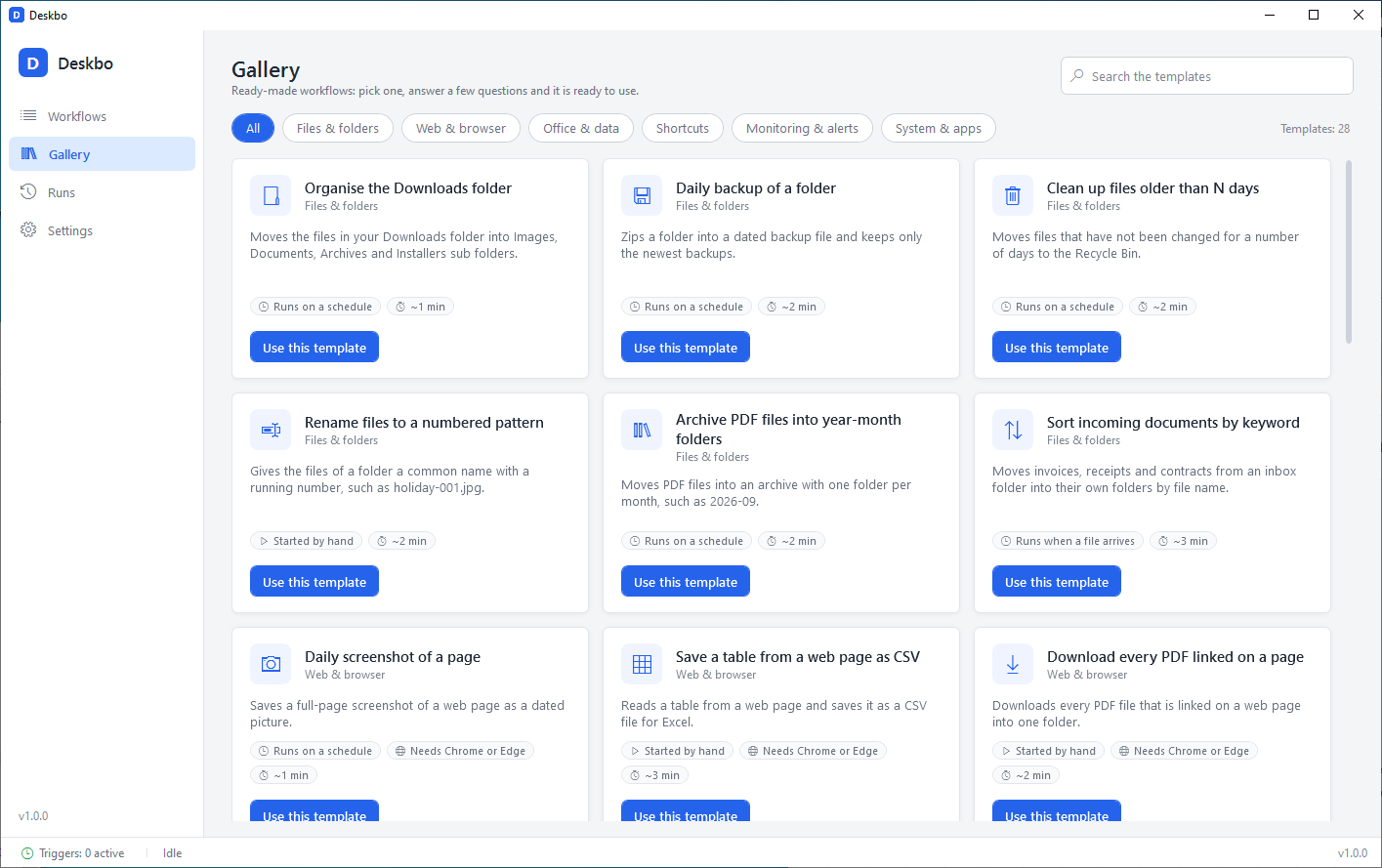Click the triggers clock icon in status bar
Image resolution: width=1382 pixels, height=868 pixels.
27,853
